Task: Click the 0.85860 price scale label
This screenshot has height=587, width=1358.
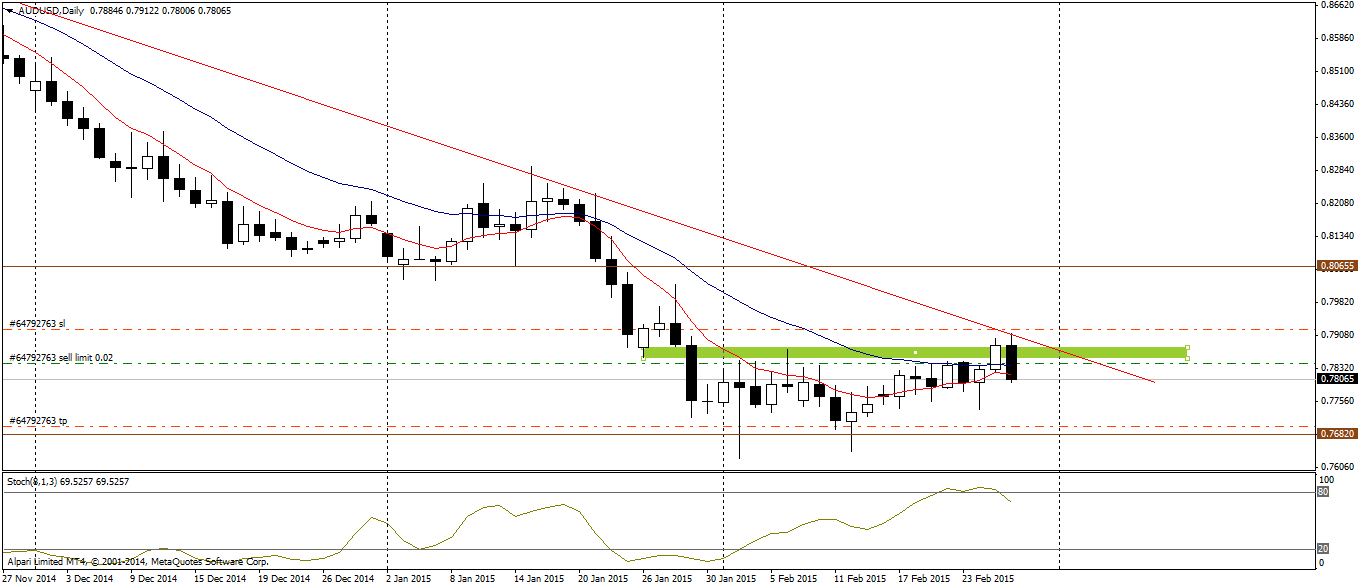Action: click(x=1337, y=38)
